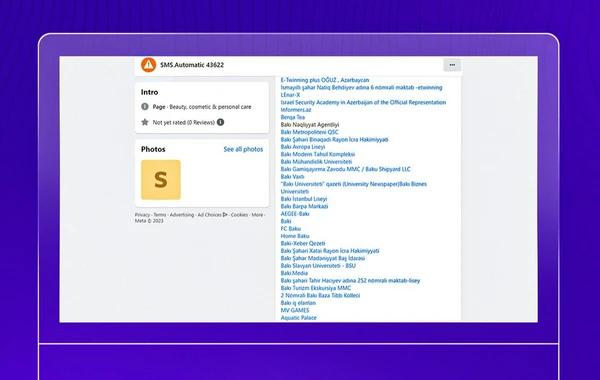Screen dimensions: 600x380
Task: Open the Aquatic Palace link
Action: [x=298, y=318]
